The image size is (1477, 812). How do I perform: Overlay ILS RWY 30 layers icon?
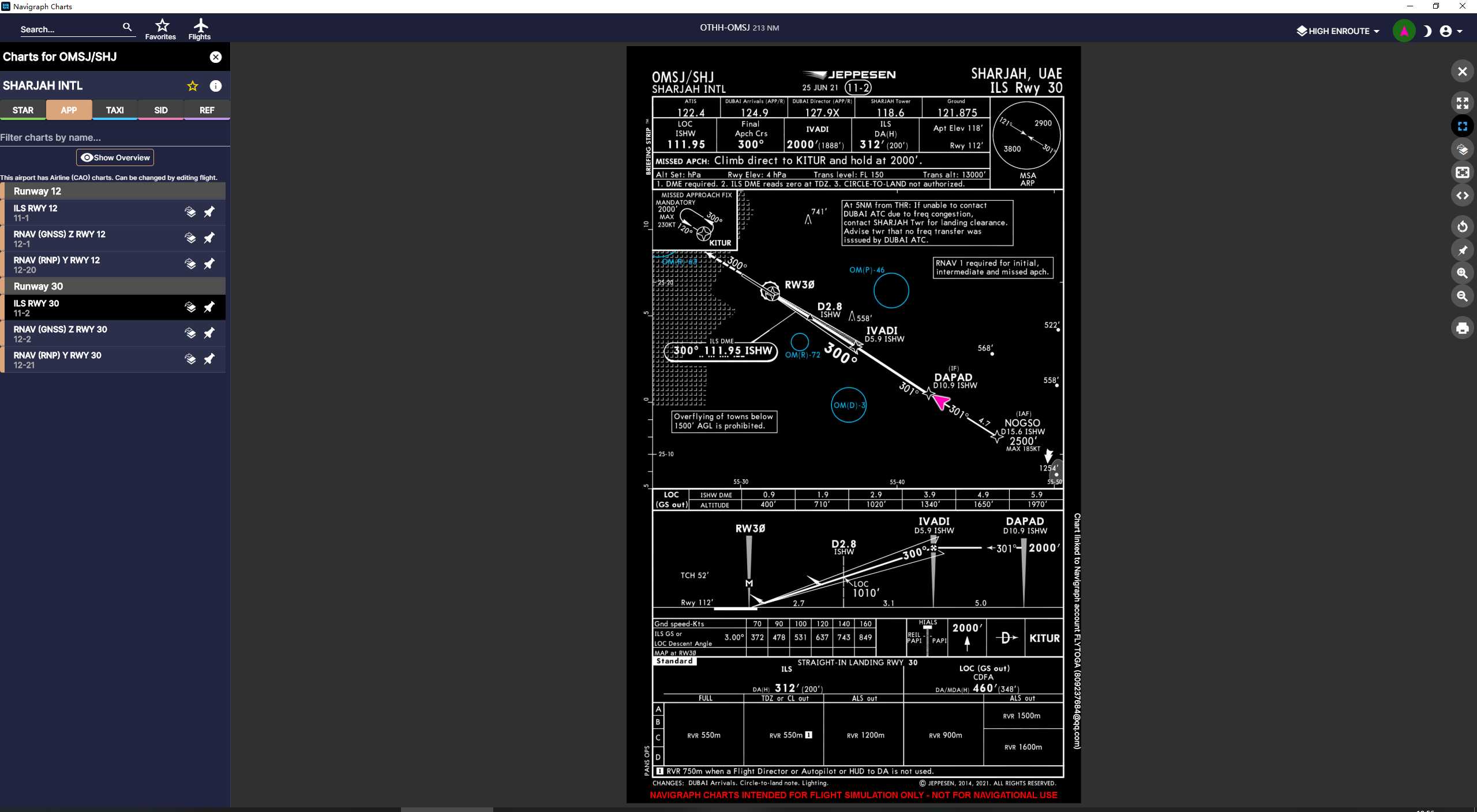click(190, 307)
